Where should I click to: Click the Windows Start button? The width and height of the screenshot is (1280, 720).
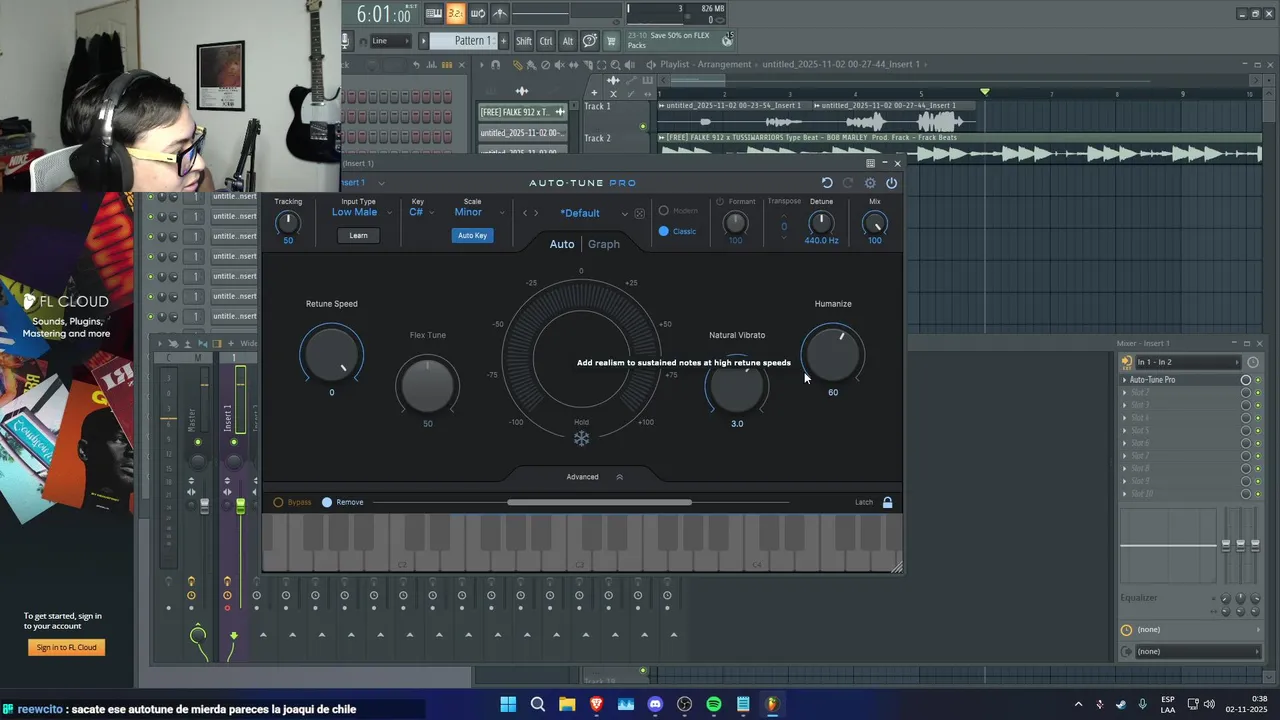tap(508, 704)
